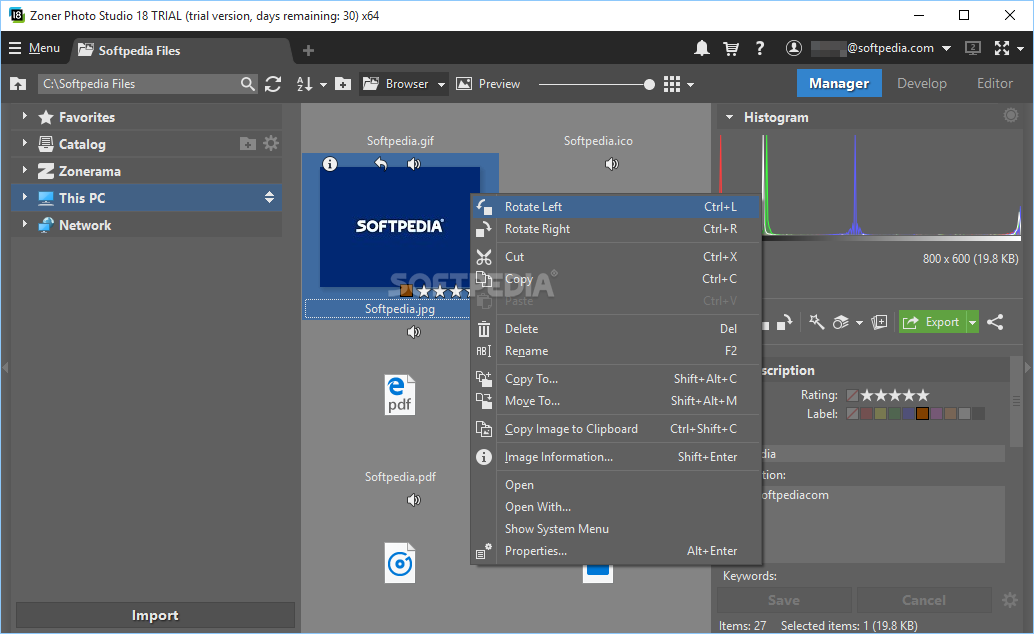The width and height of the screenshot is (1034, 634).
Task: Select Delete in the context menu
Action: click(616, 329)
